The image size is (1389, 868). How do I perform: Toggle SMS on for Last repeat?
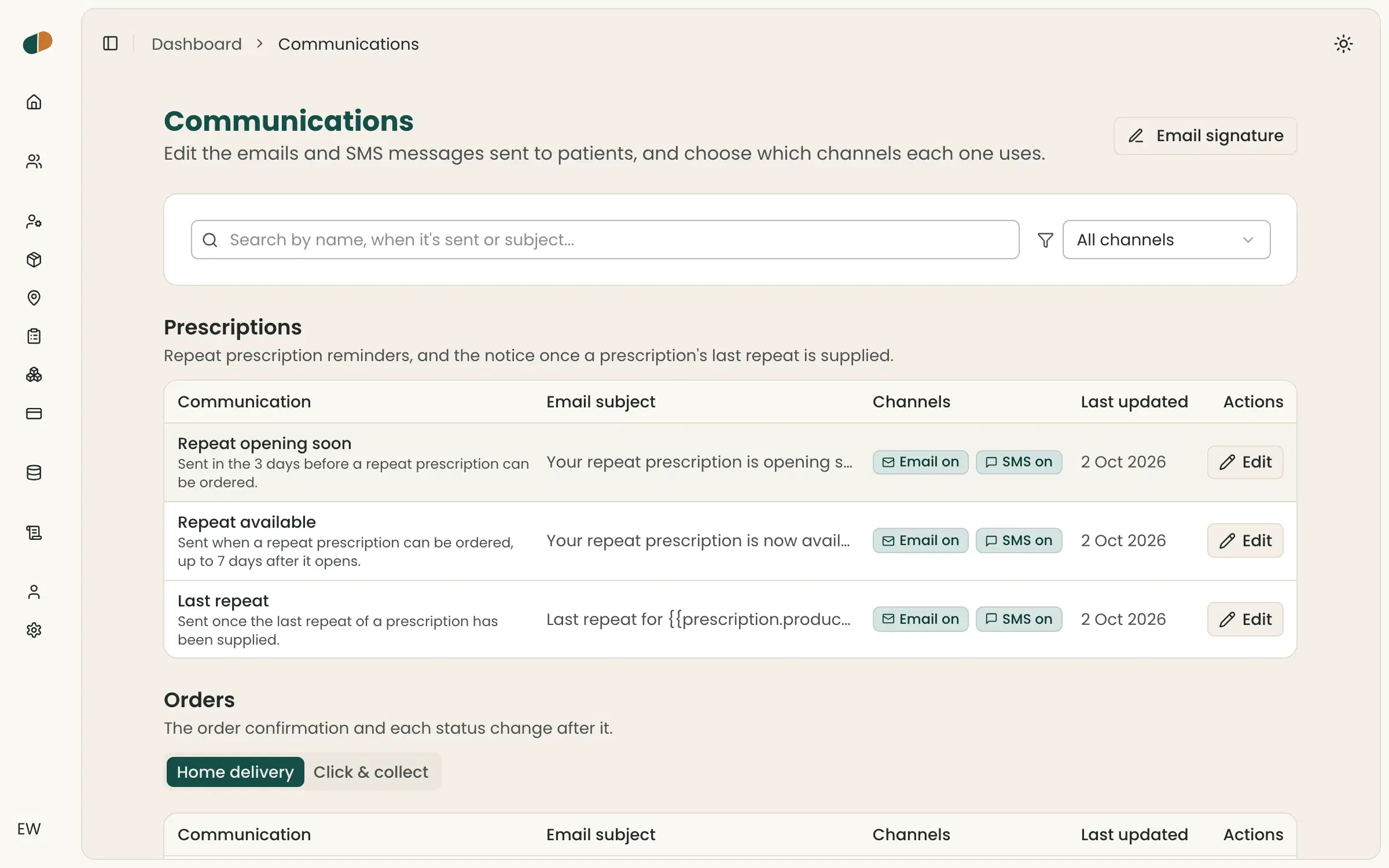[1019, 619]
